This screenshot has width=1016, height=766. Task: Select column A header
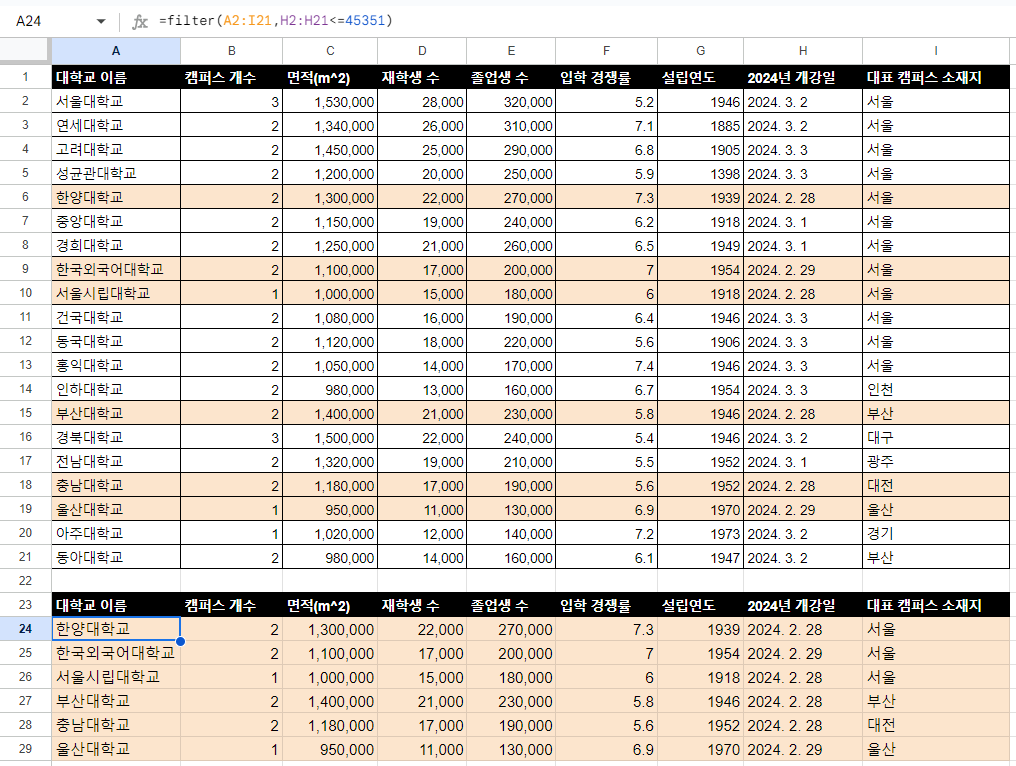(116, 51)
